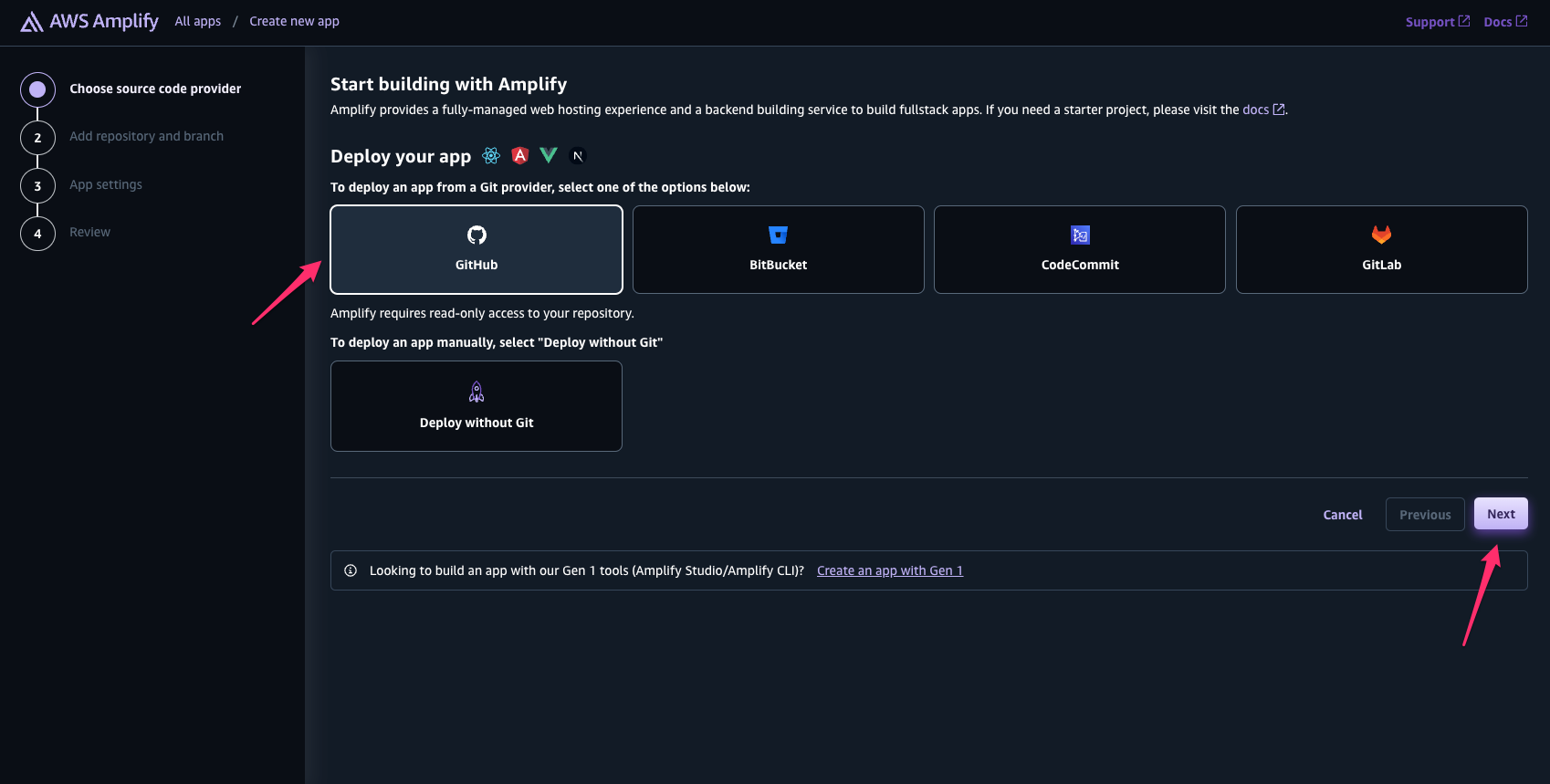Click the info icon in the Gen 1 banner
1550x784 pixels.
(351, 570)
